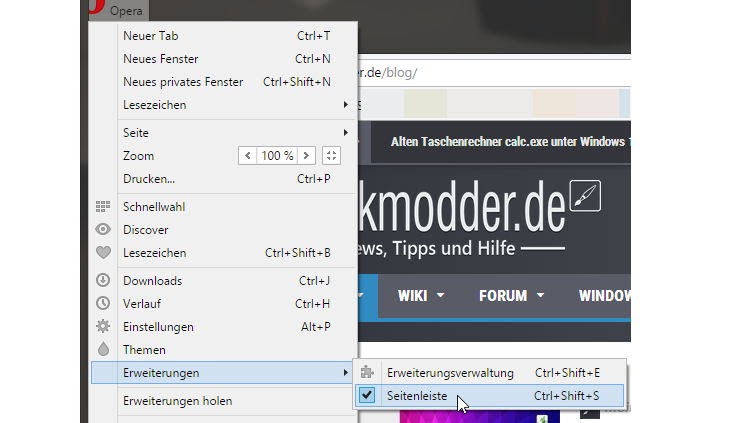
Task: Toggle fullscreen icon beside zoom controls
Action: (331, 156)
